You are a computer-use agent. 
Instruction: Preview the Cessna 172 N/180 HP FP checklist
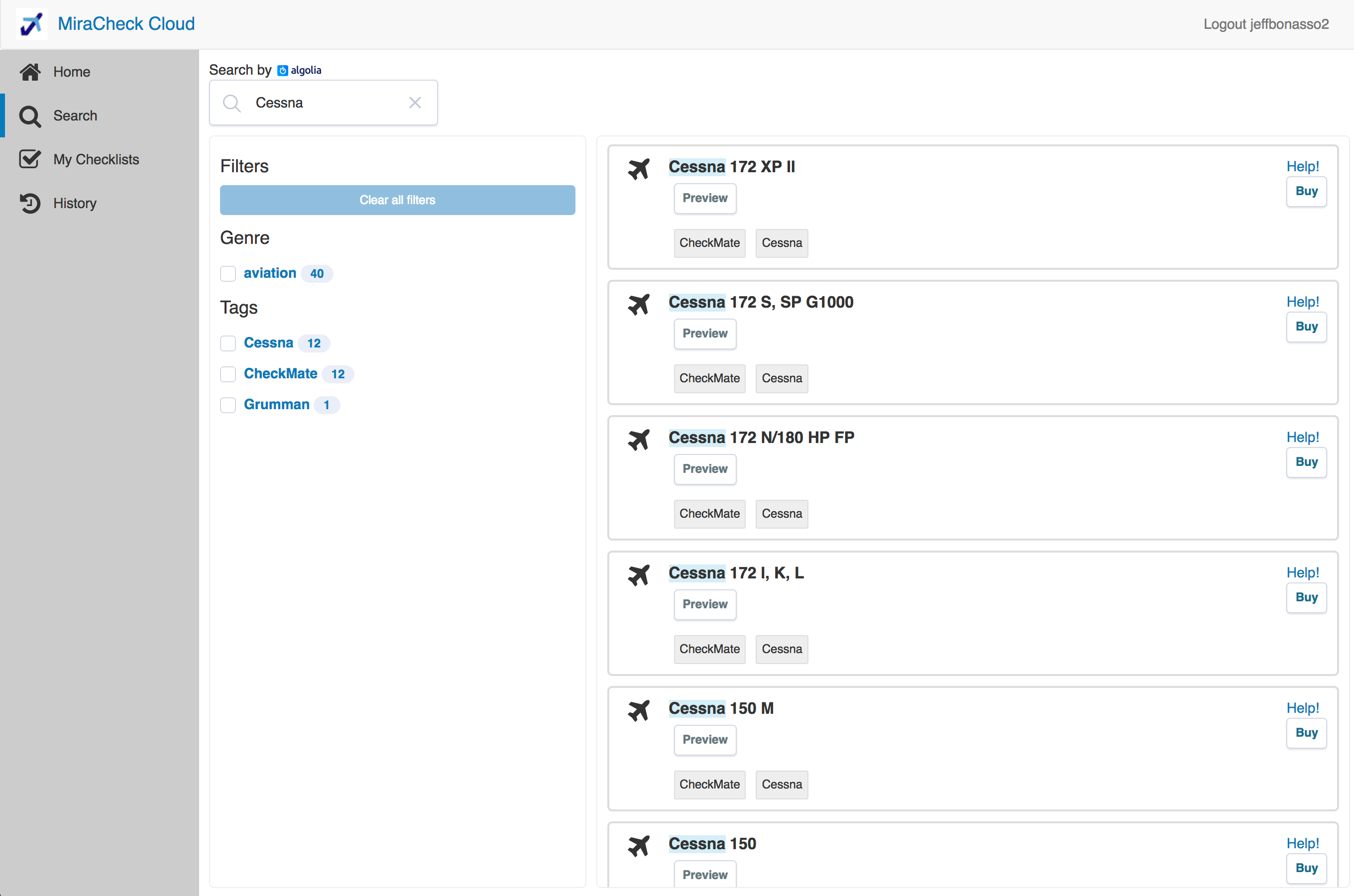[705, 469]
